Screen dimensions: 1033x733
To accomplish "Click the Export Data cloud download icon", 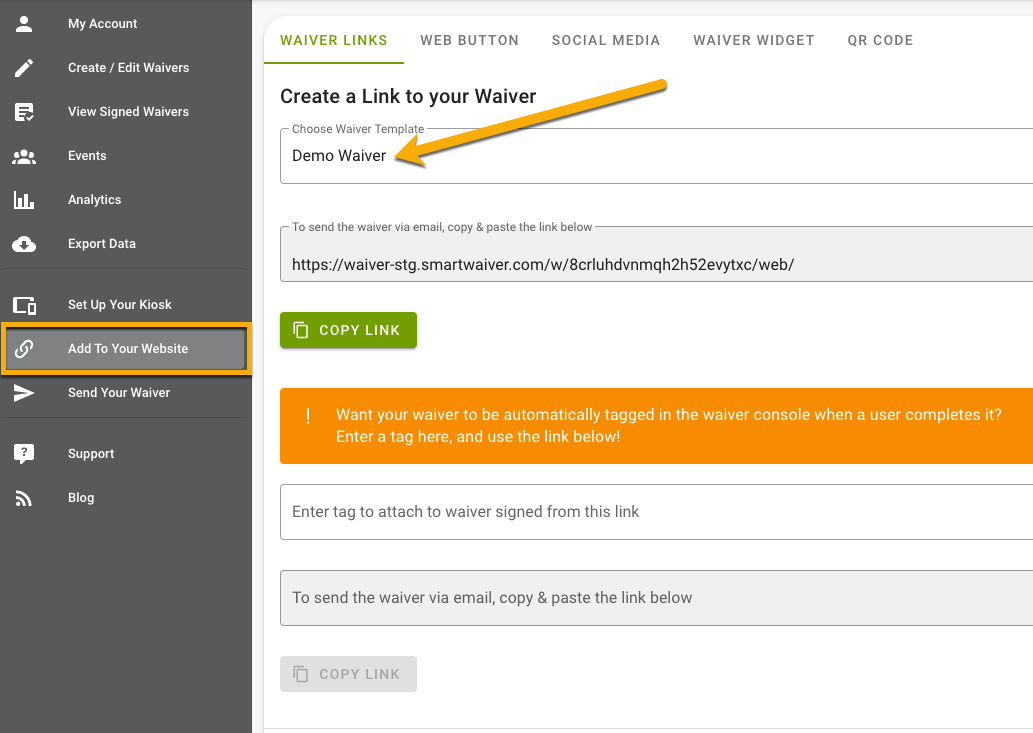I will 24,244.
